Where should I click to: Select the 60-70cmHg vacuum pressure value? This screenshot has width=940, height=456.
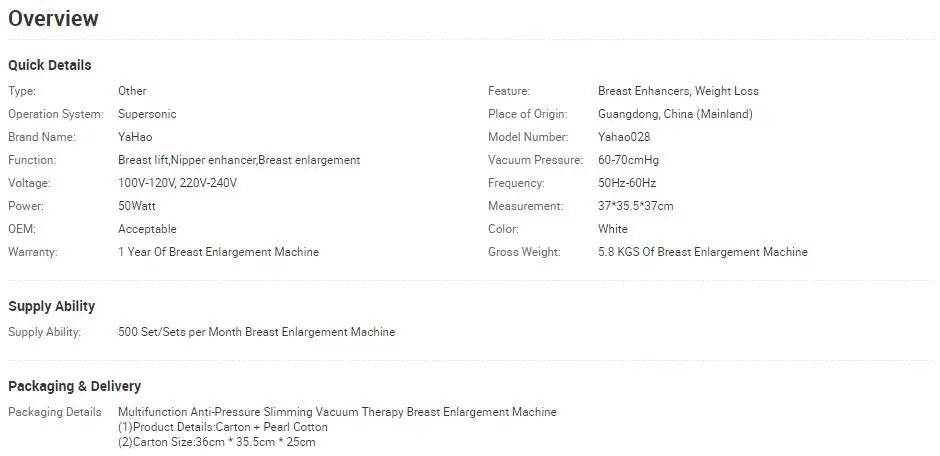pos(628,160)
